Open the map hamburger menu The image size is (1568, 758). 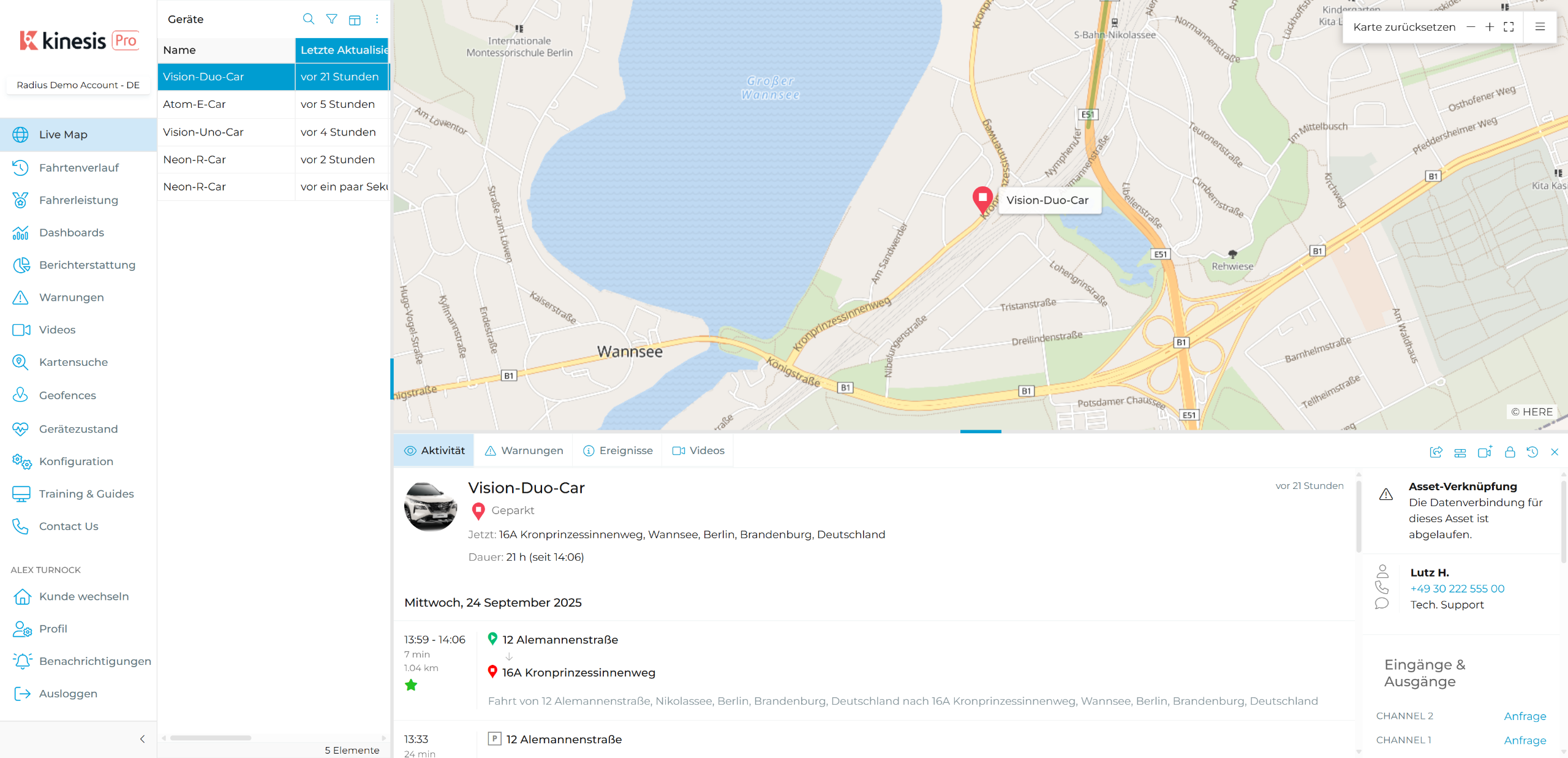1540,27
